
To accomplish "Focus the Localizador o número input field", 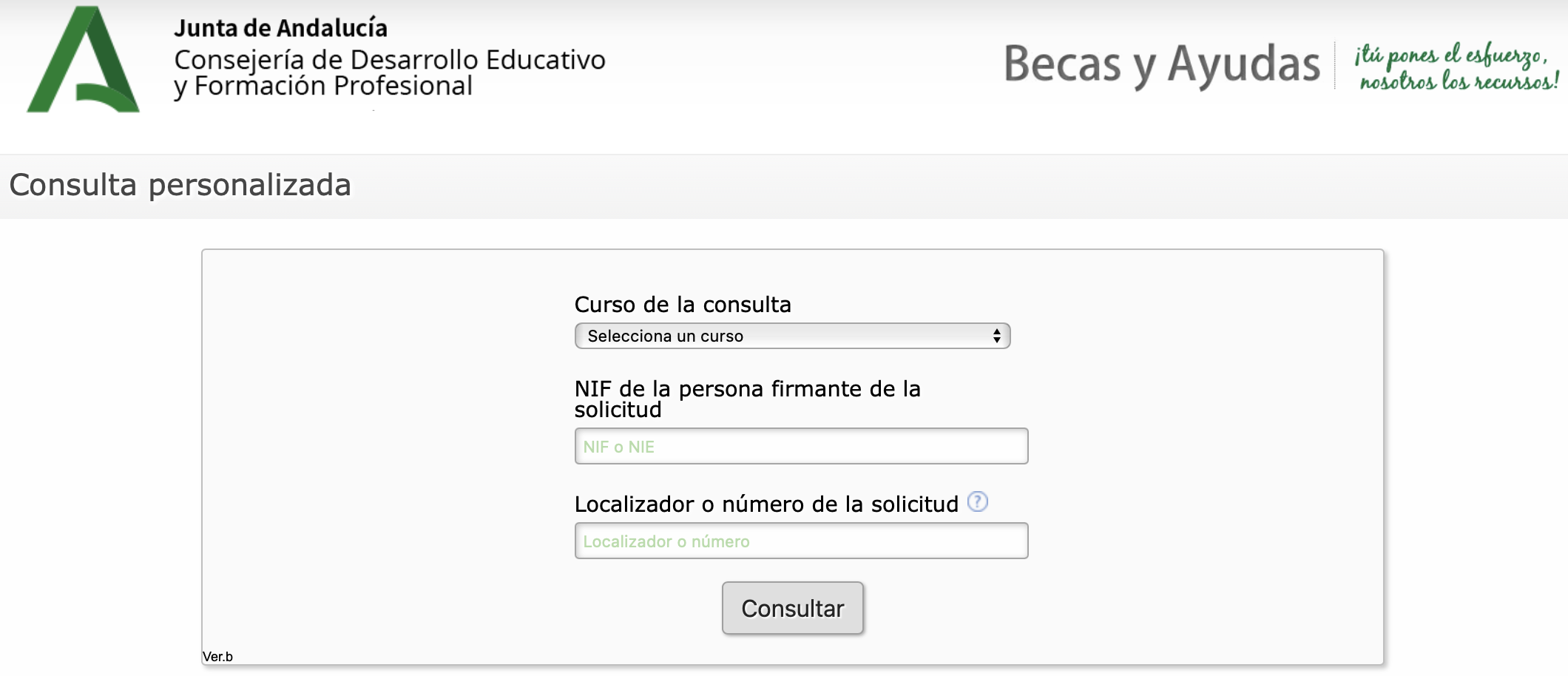I will (801, 541).
